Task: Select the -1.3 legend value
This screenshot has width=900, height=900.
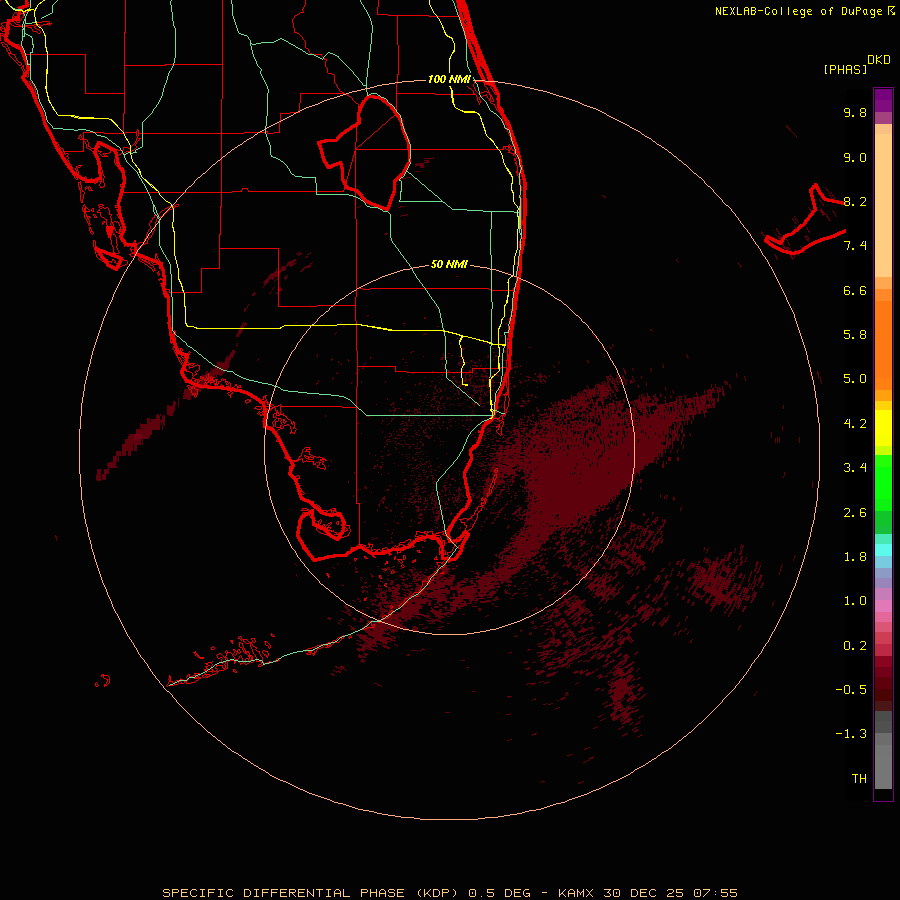Action: 851,734
